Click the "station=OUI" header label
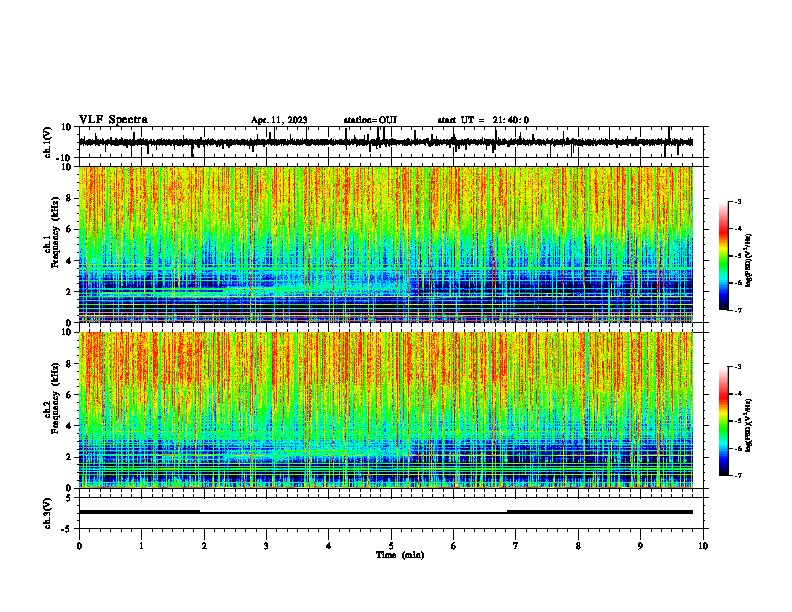 click(x=370, y=120)
